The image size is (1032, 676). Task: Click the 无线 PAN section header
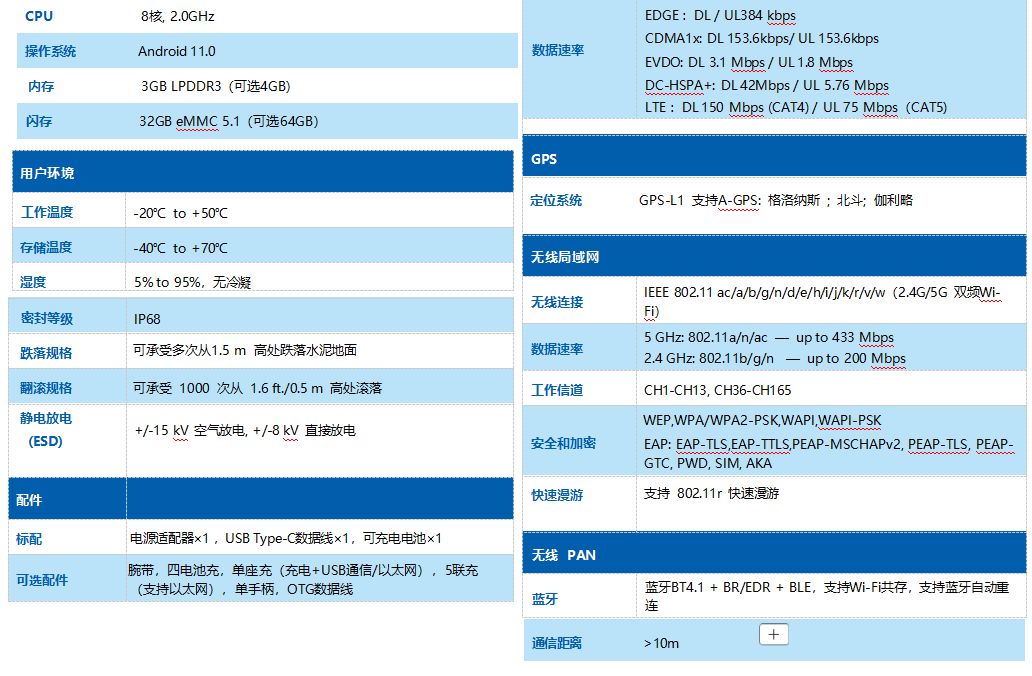coord(563,554)
